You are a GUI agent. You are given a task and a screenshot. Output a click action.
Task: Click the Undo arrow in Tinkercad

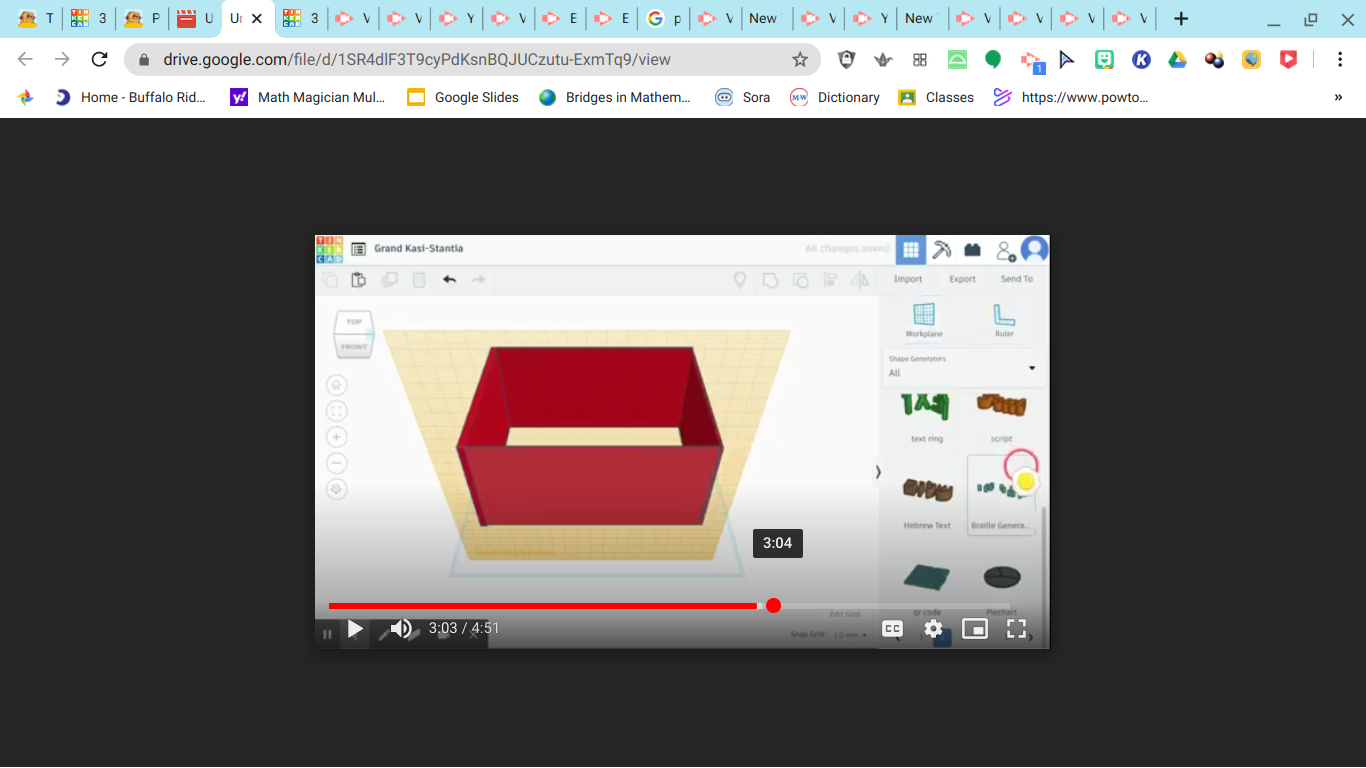click(x=449, y=280)
